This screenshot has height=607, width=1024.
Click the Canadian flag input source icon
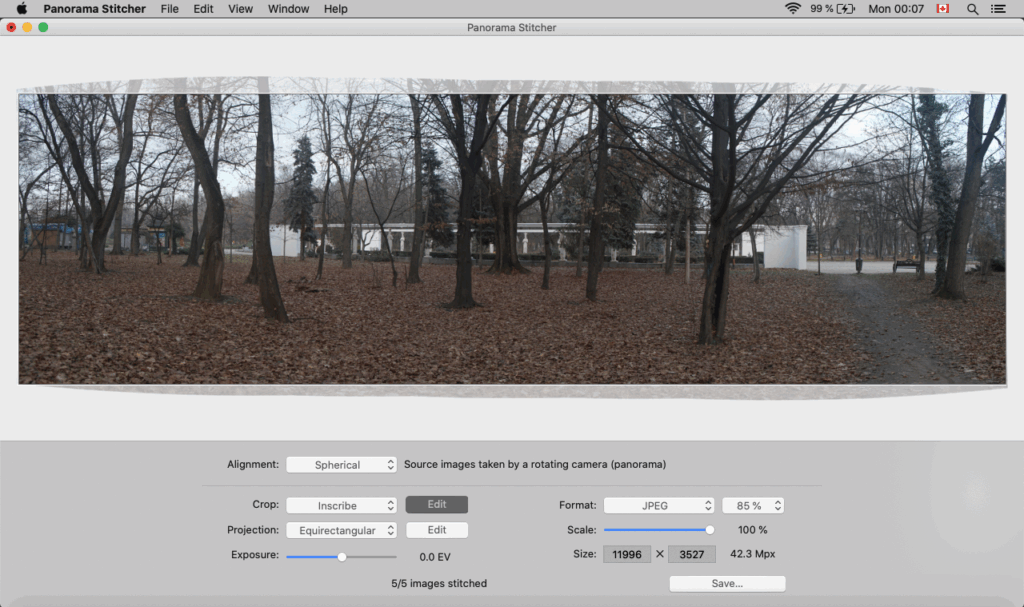pos(944,9)
